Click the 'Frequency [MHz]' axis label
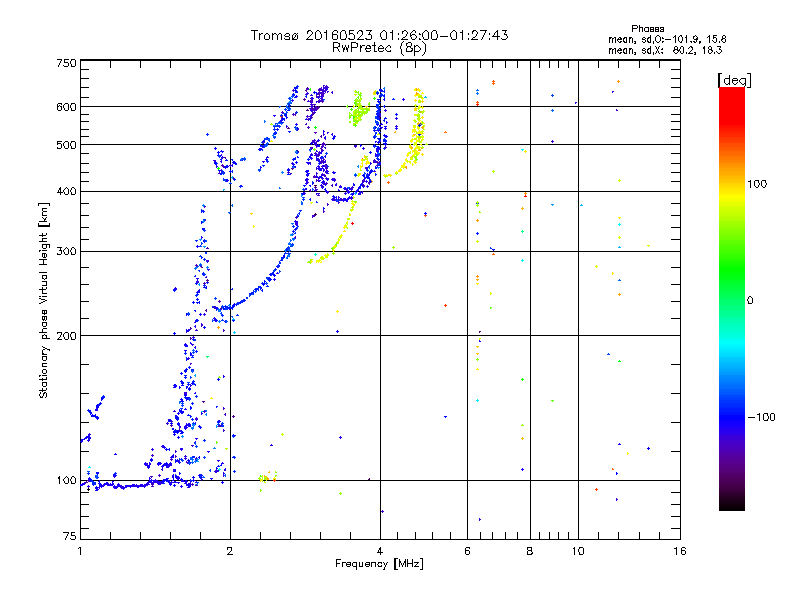 click(x=379, y=564)
